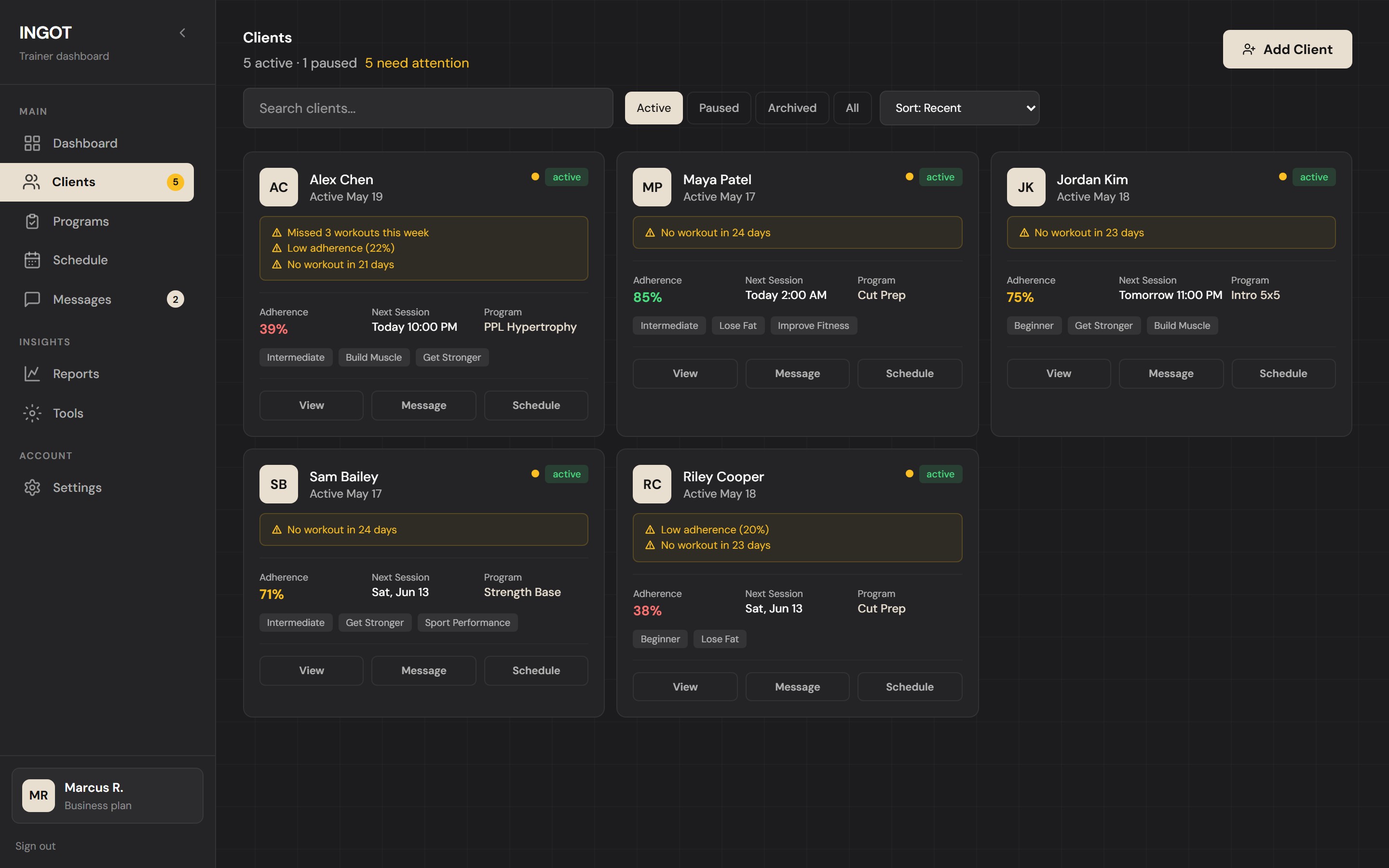Click the Tools sun-shaped icon
Viewport: 1389px width, 868px height.
pyautogui.click(x=32, y=413)
